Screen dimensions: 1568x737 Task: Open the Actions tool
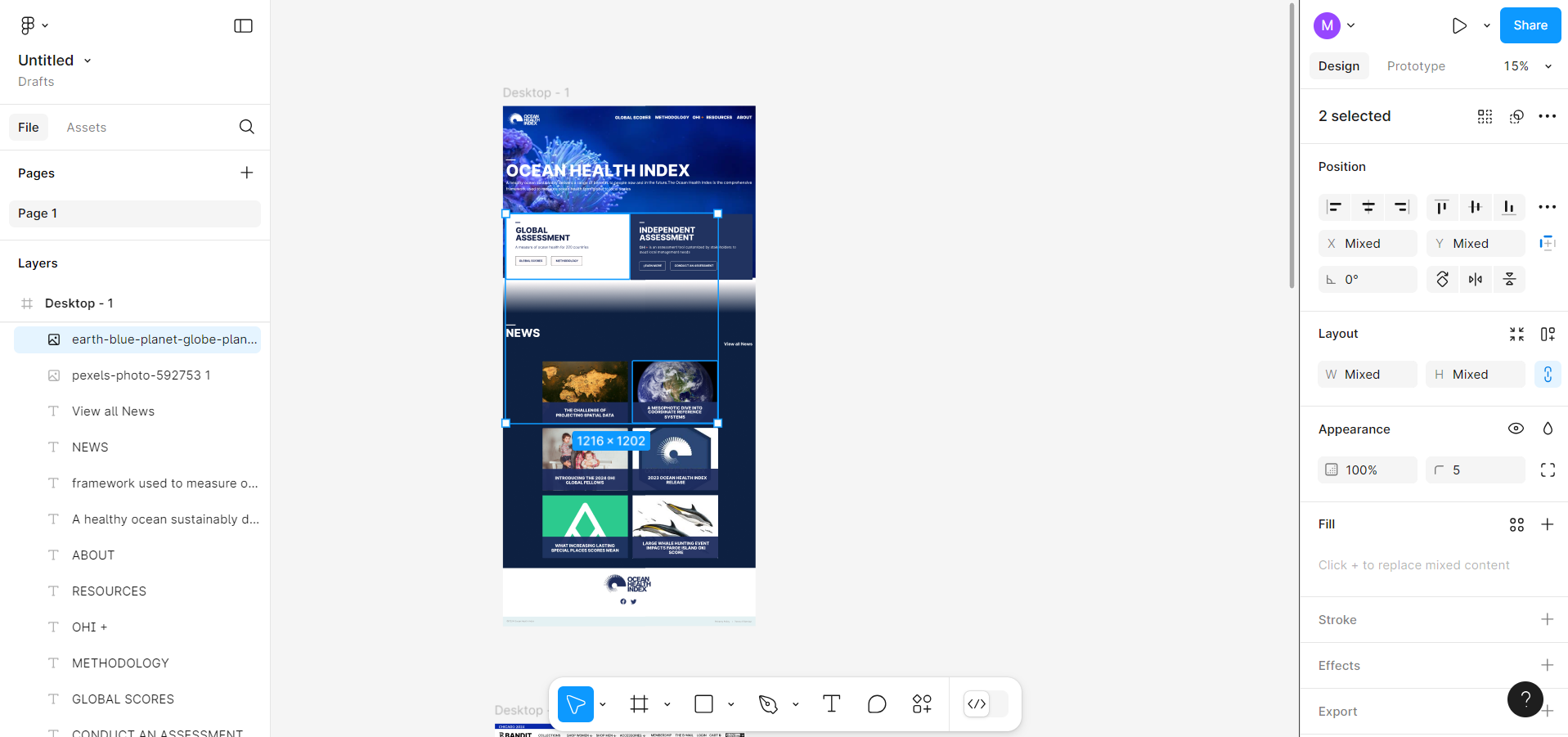(x=922, y=703)
